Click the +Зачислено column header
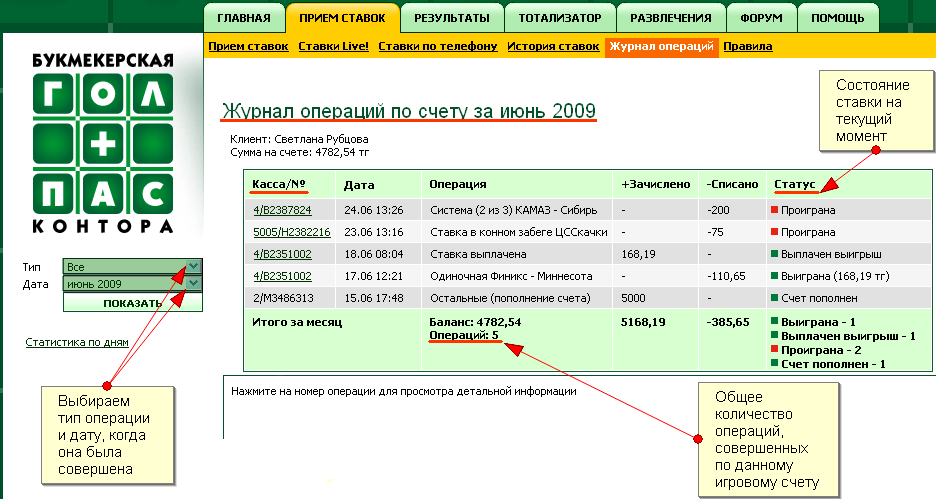This screenshot has width=936, height=499. click(x=655, y=184)
